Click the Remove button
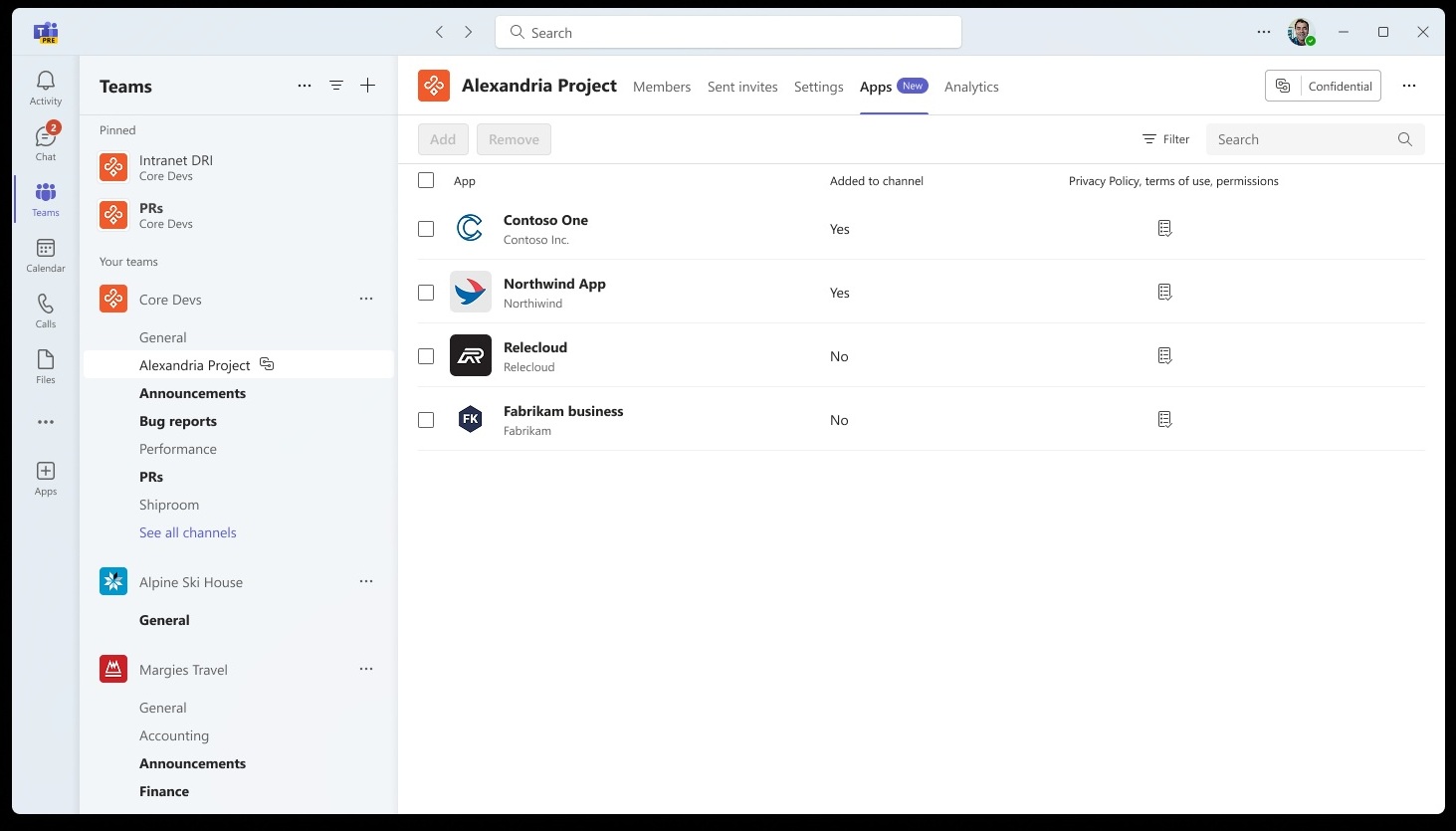 point(514,139)
